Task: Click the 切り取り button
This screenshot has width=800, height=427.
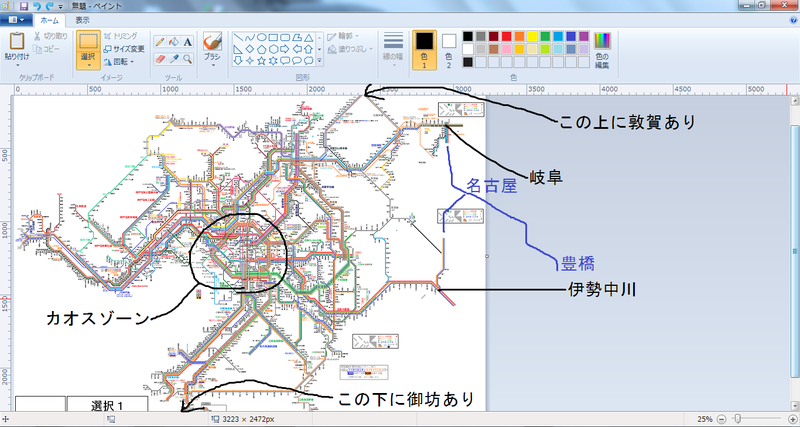Action: pyautogui.click(x=51, y=36)
